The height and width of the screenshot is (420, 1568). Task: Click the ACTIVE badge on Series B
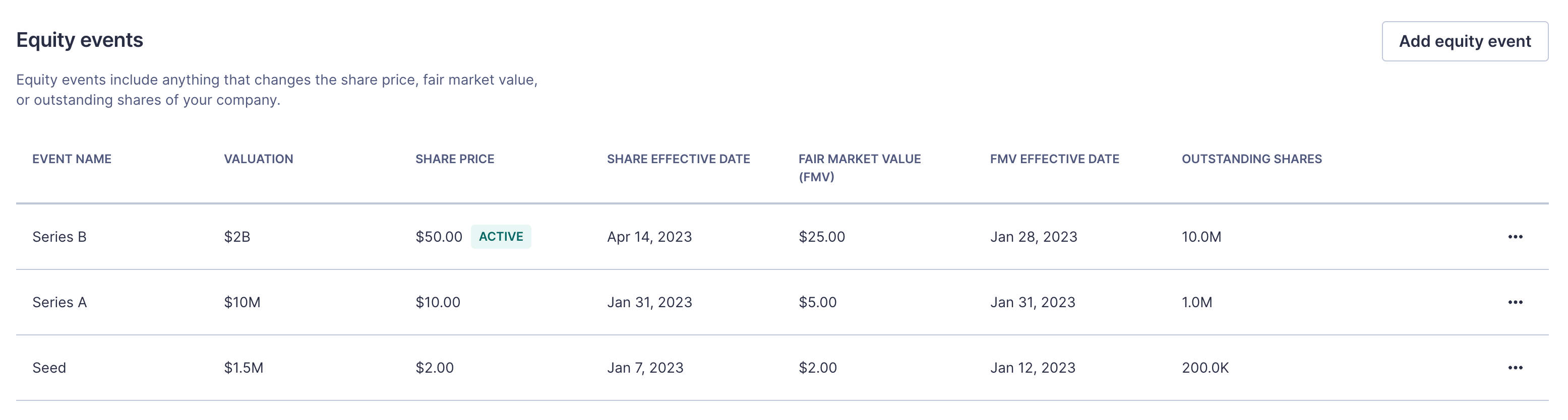click(500, 237)
